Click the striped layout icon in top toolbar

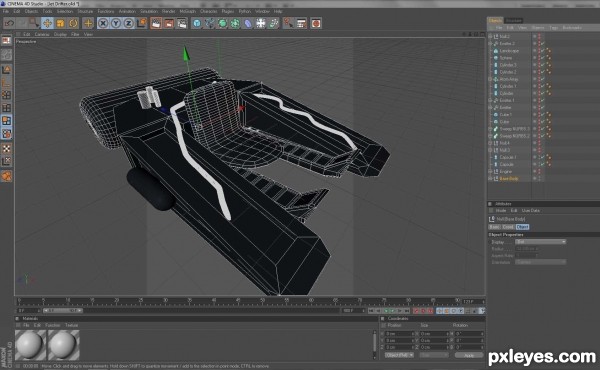302,23
